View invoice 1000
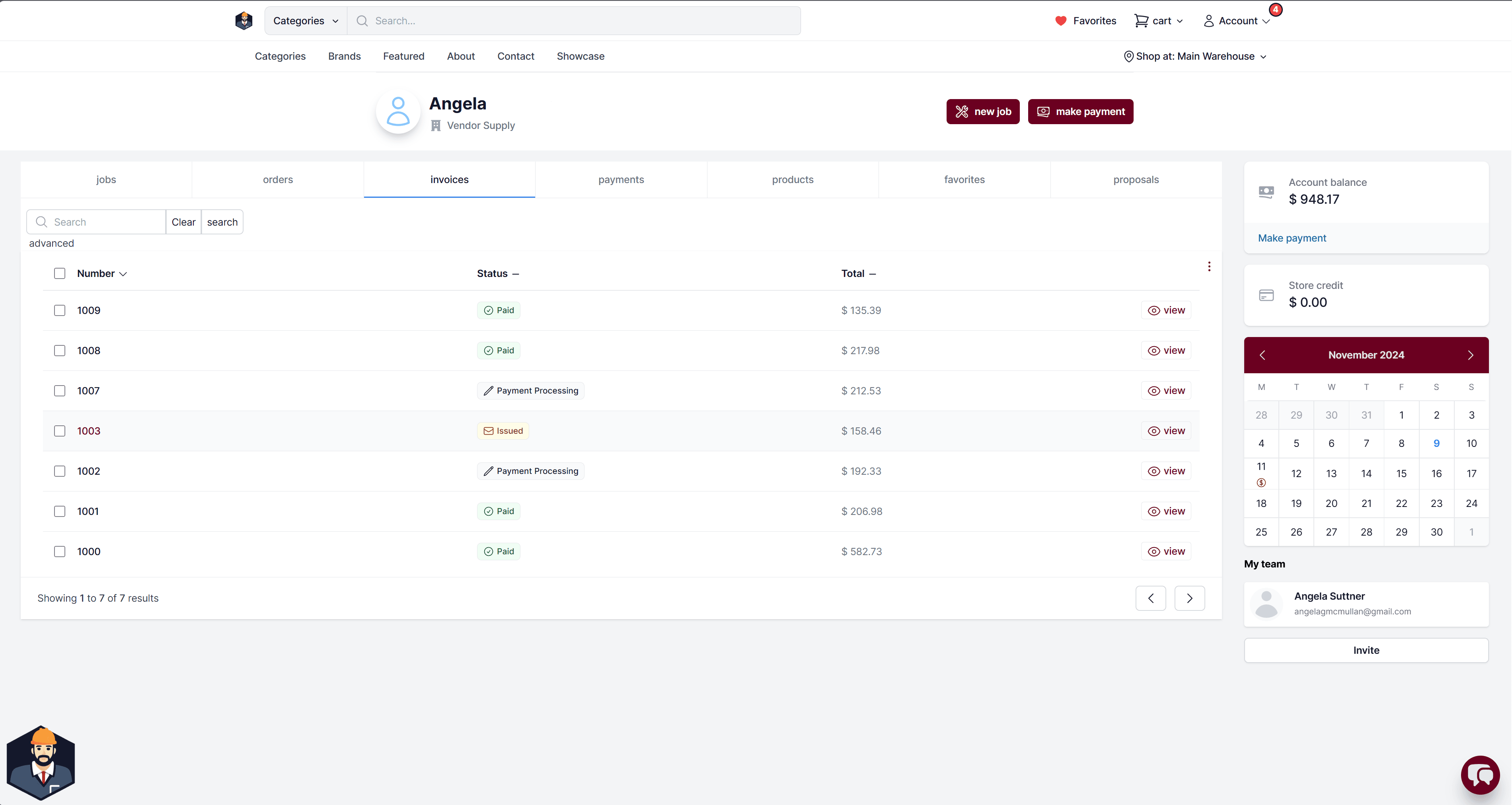1512x805 pixels. click(x=1166, y=552)
